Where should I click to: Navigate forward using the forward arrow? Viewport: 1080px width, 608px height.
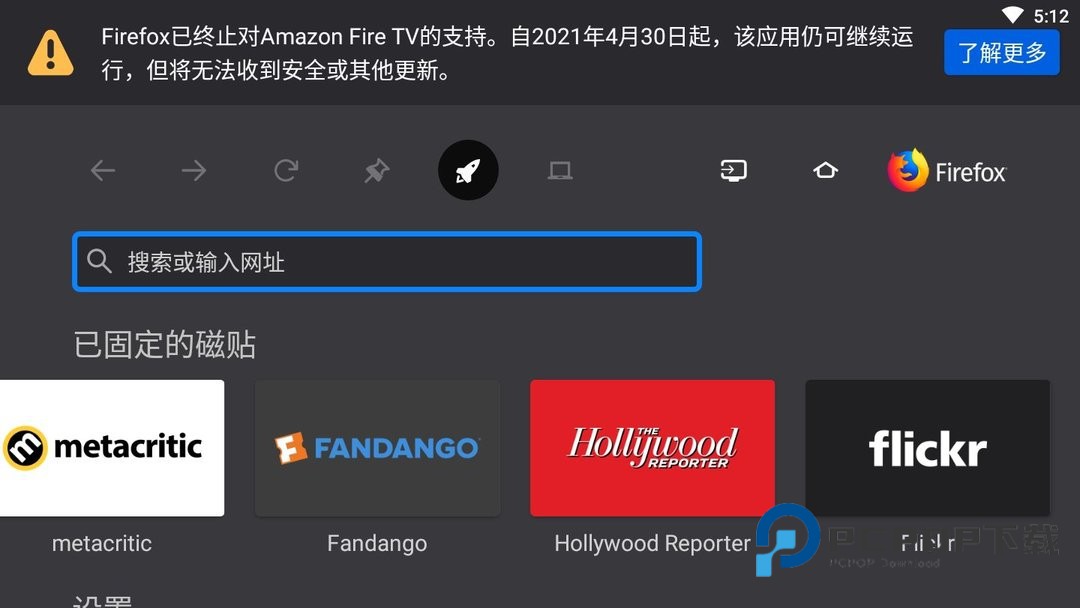[193, 170]
